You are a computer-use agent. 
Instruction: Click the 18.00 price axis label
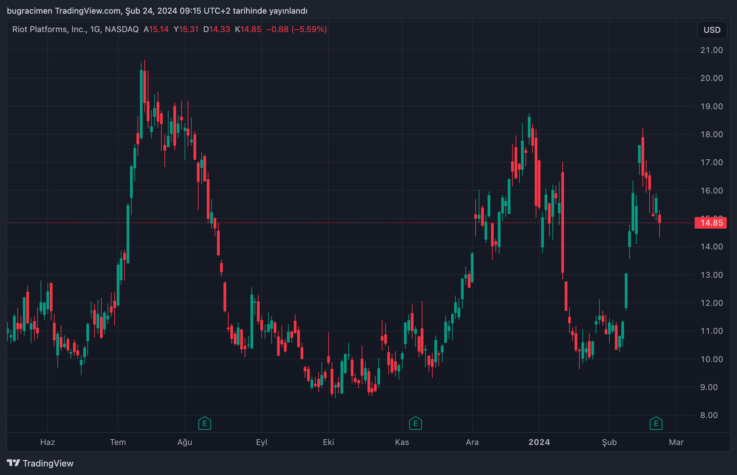[x=712, y=134]
